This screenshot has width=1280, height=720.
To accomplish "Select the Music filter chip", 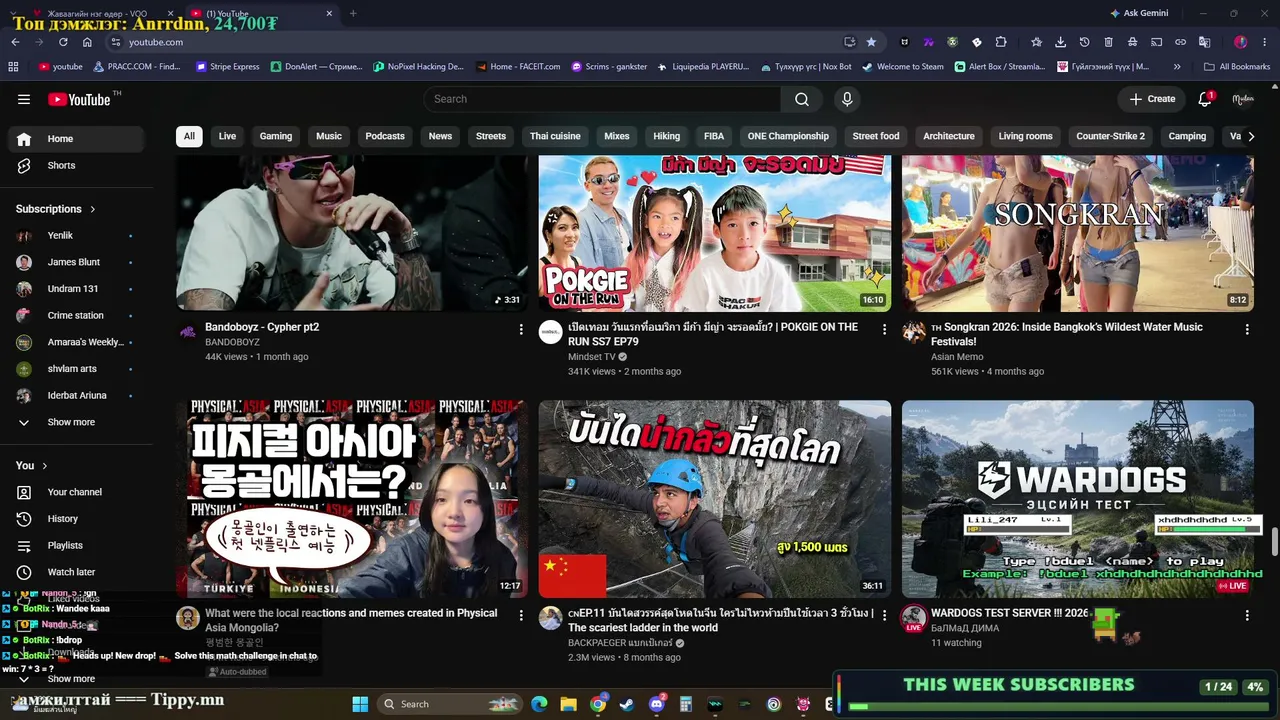I will 329,136.
